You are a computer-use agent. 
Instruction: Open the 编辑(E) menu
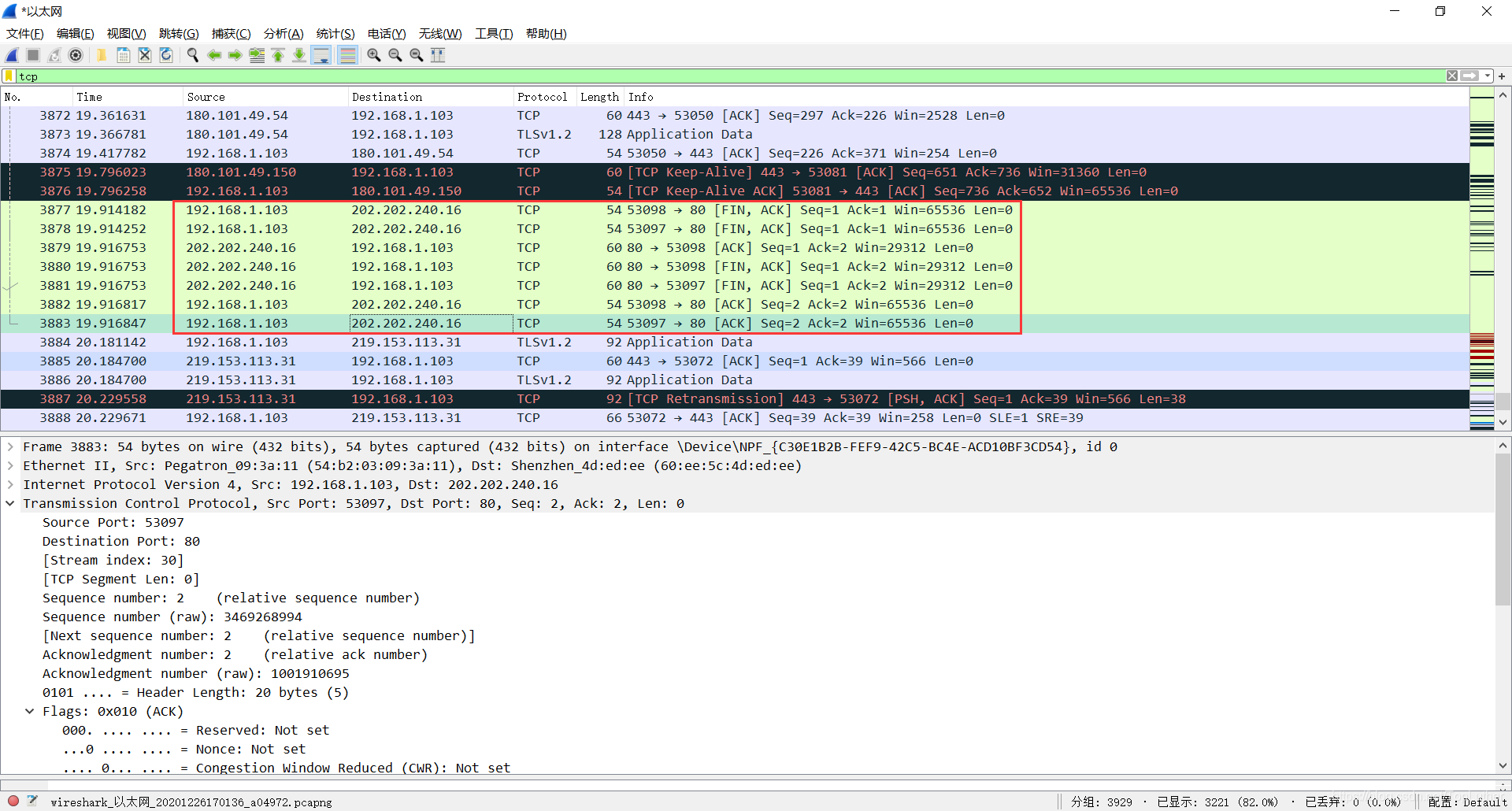(x=76, y=34)
